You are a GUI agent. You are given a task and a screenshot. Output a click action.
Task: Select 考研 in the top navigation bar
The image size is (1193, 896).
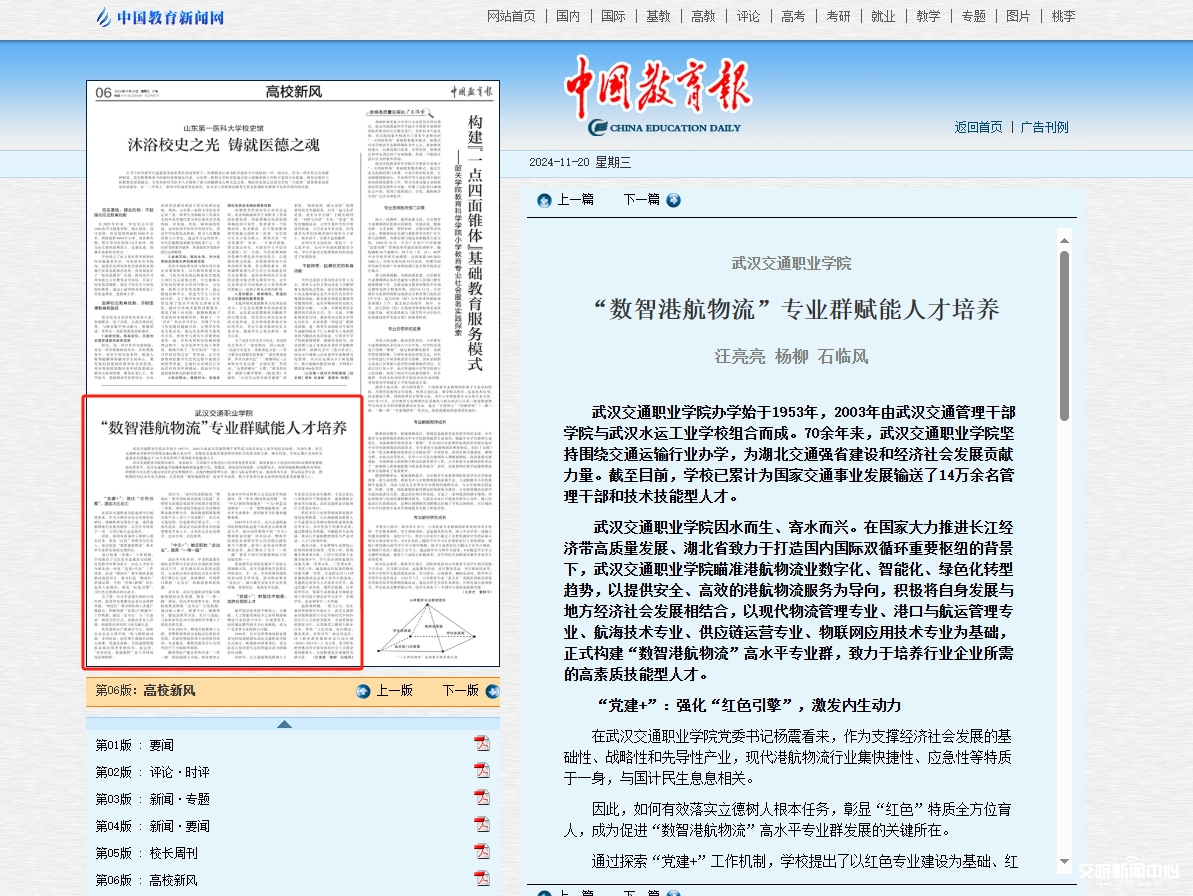838,16
